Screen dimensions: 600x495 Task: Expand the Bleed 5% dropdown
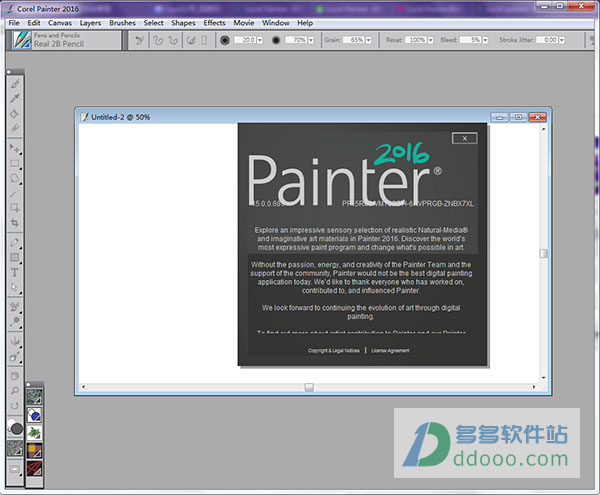click(485, 40)
